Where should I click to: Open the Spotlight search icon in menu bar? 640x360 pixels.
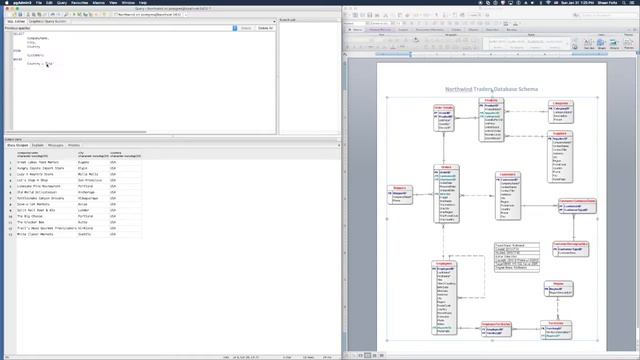[624, 2]
